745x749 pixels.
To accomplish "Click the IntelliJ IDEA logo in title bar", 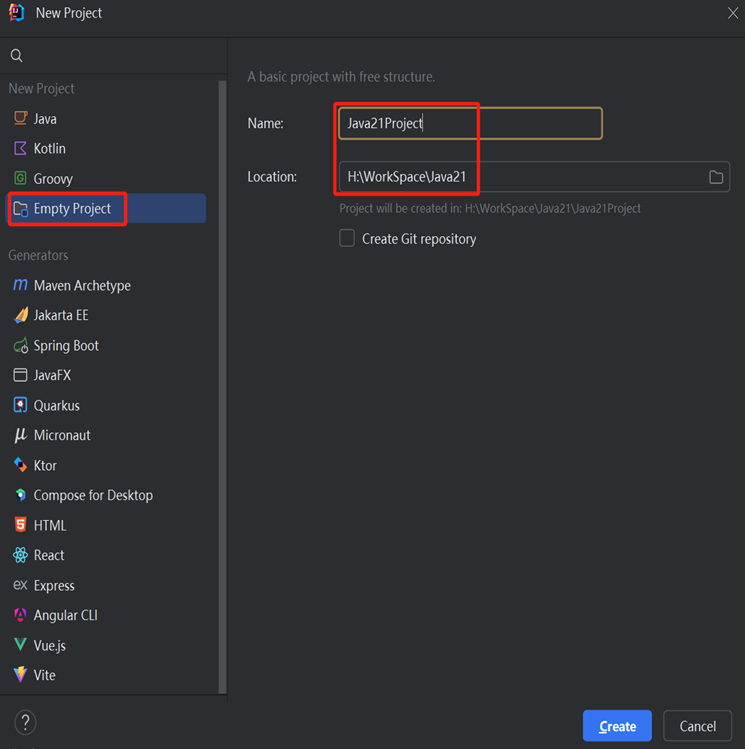I will tap(17, 13).
